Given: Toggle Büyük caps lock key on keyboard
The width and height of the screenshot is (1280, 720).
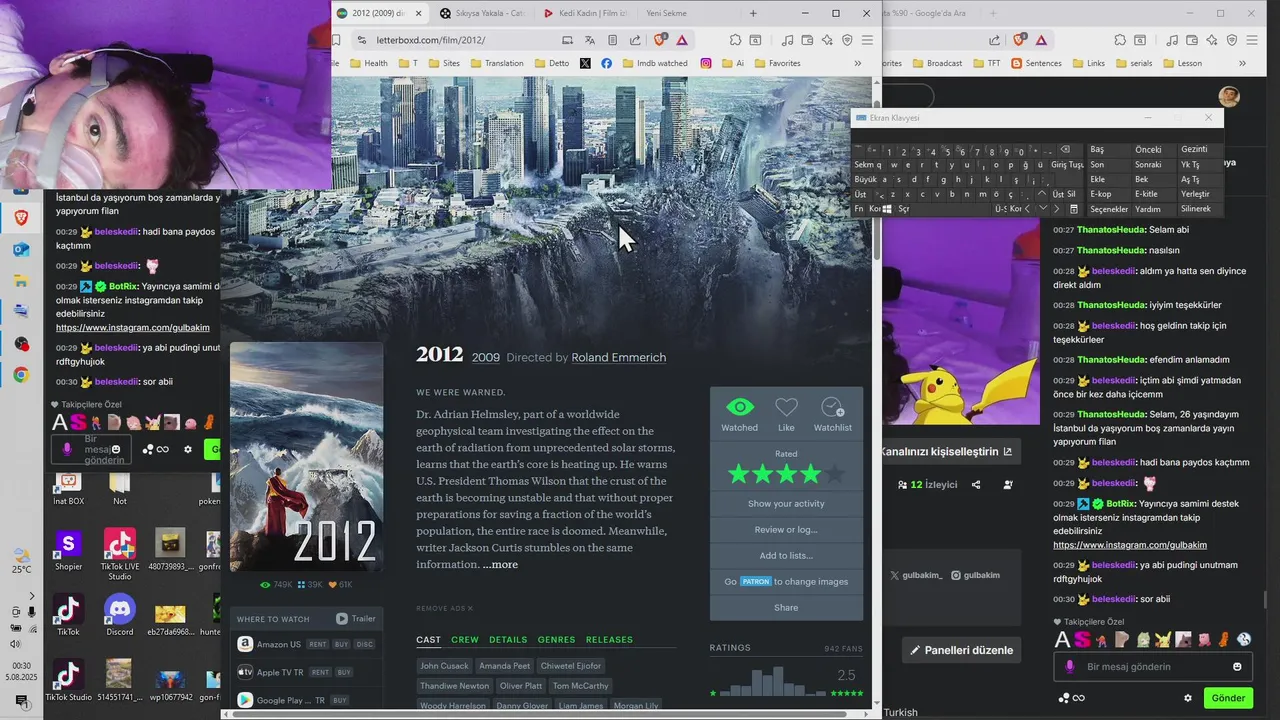Looking at the screenshot, I should pos(866,179).
